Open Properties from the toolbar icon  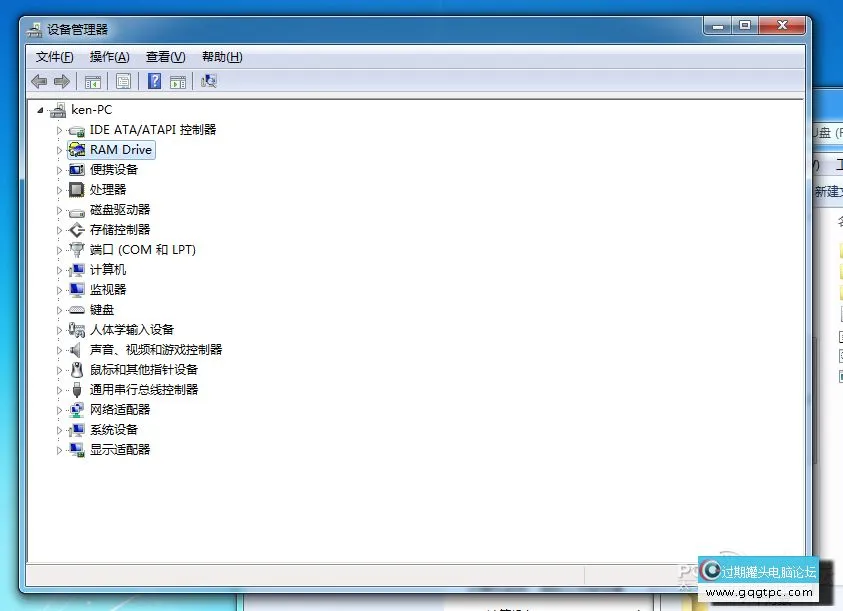point(123,82)
